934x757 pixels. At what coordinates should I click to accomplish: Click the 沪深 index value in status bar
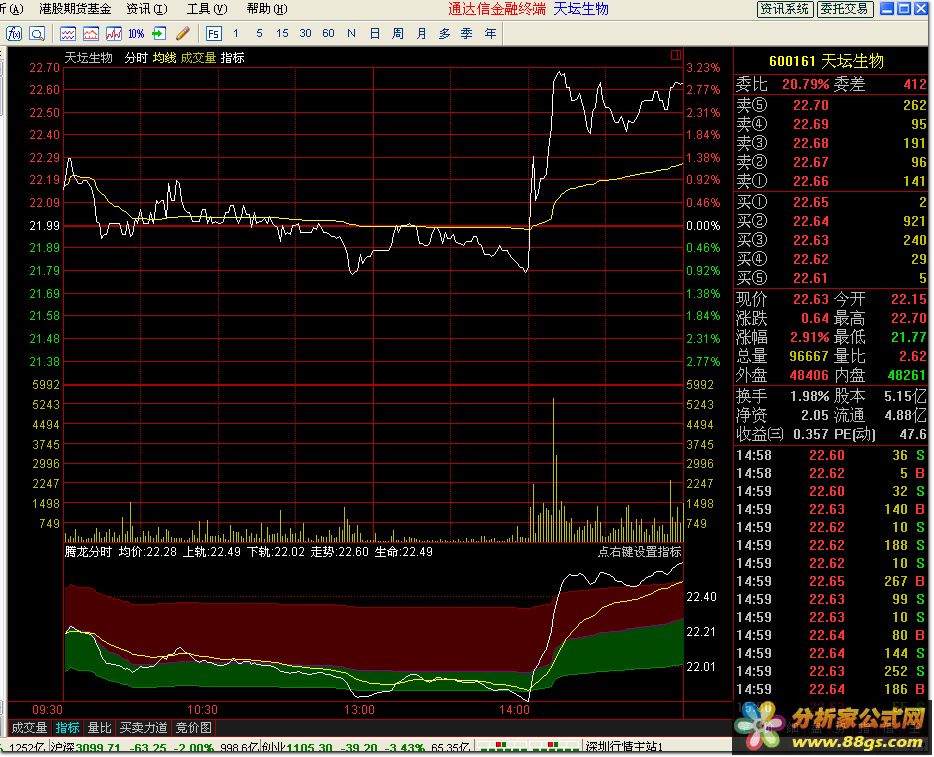pyautogui.click(x=98, y=747)
